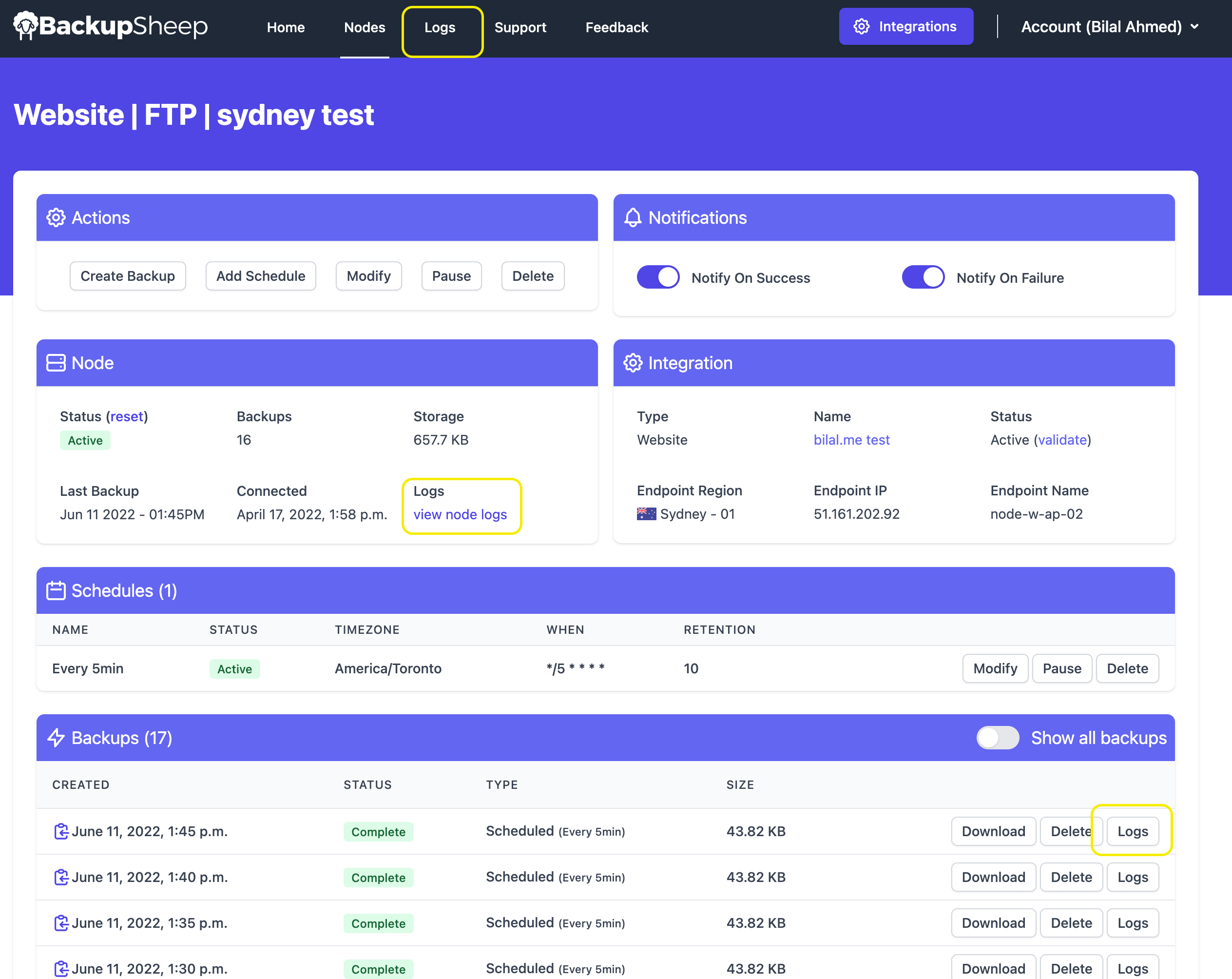Click the backup icon beside June 11 1:45 p.m. entry
Screen dimensions: 1232x979
(x=62, y=832)
